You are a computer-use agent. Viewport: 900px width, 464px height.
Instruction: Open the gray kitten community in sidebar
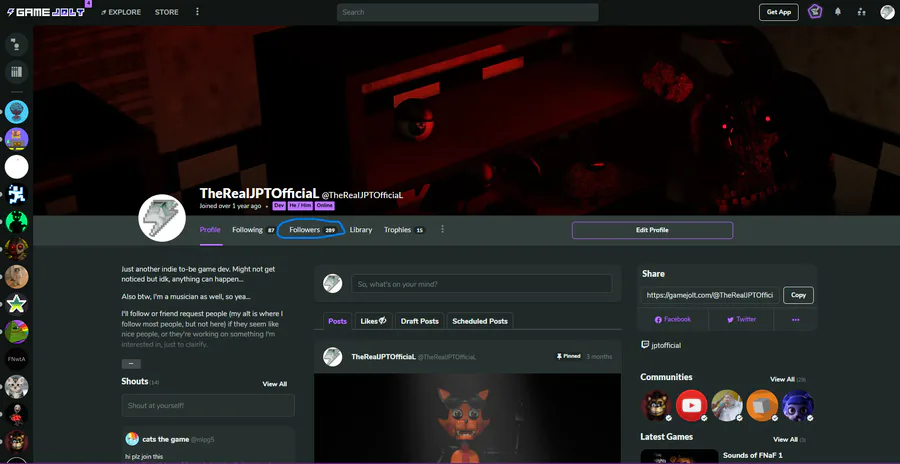[x=17, y=387]
